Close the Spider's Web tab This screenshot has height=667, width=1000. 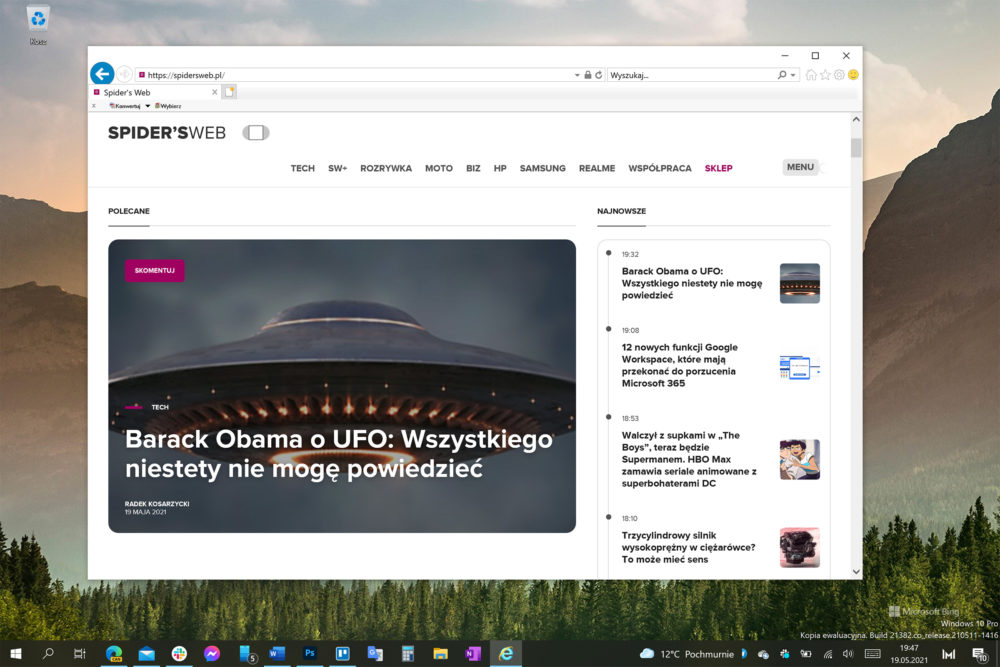click(214, 92)
